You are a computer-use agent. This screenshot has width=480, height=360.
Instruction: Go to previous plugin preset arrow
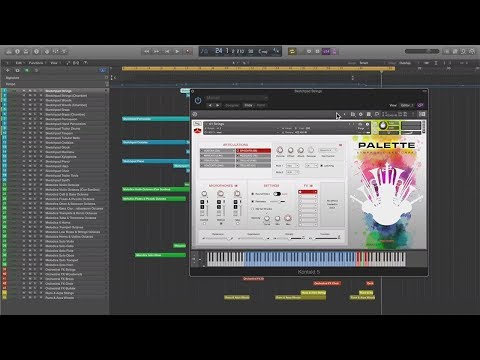coord(210,105)
